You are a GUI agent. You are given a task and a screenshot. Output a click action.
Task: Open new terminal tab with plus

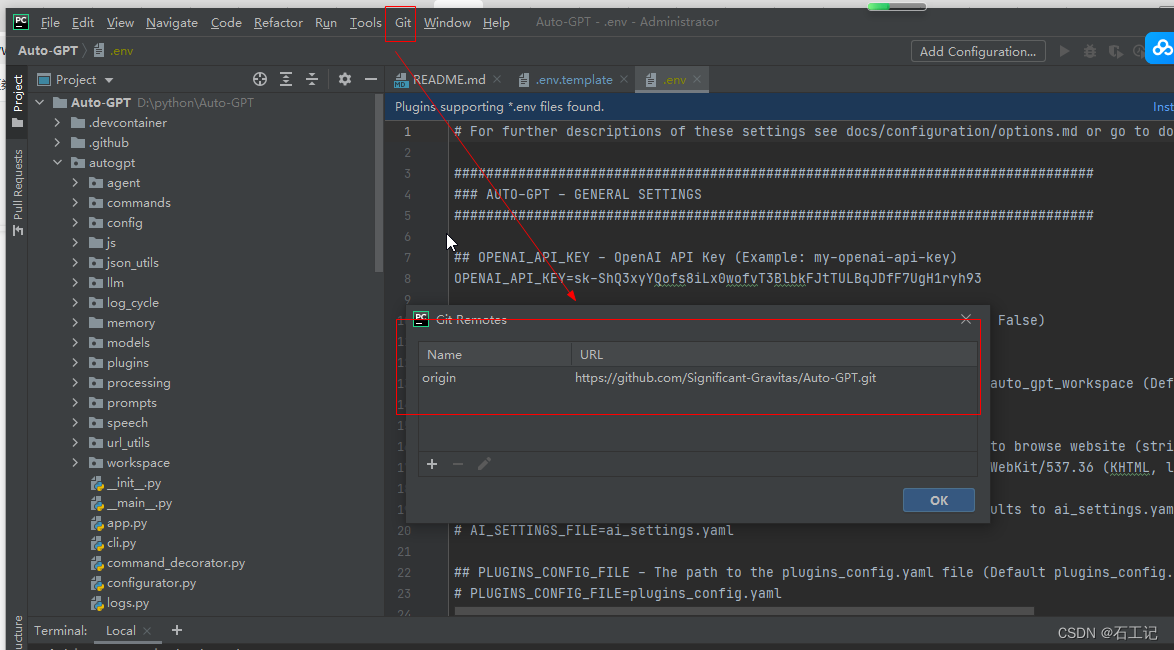pos(177,630)
